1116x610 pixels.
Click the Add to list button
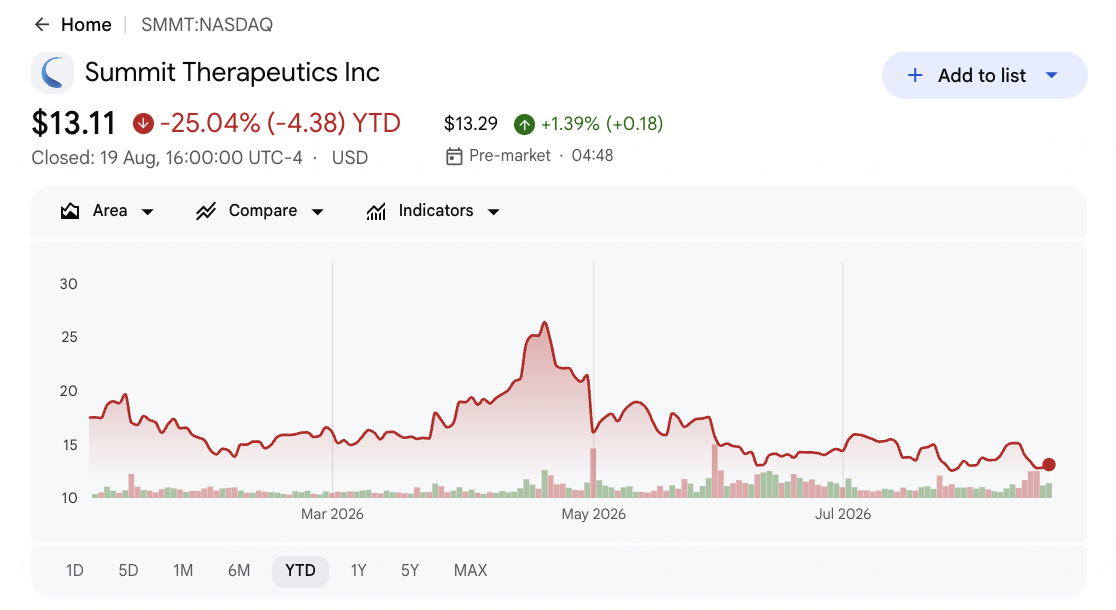click(x=984, y=75)
